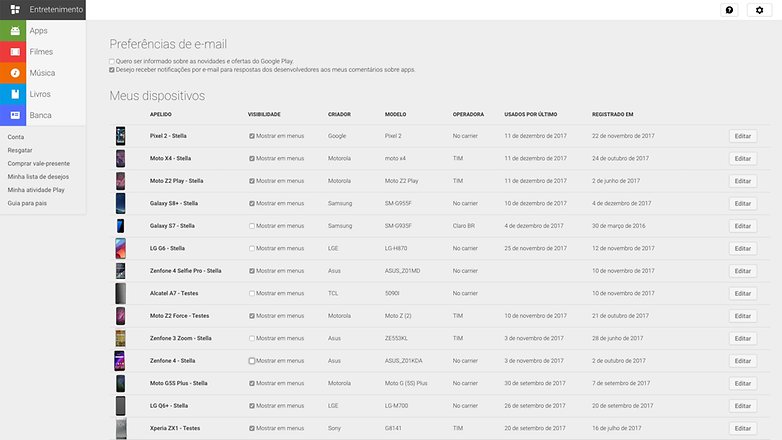Click Editar for LG G6 - Stella
Viewport: 782px width, 440px height.
pos(743,248)
